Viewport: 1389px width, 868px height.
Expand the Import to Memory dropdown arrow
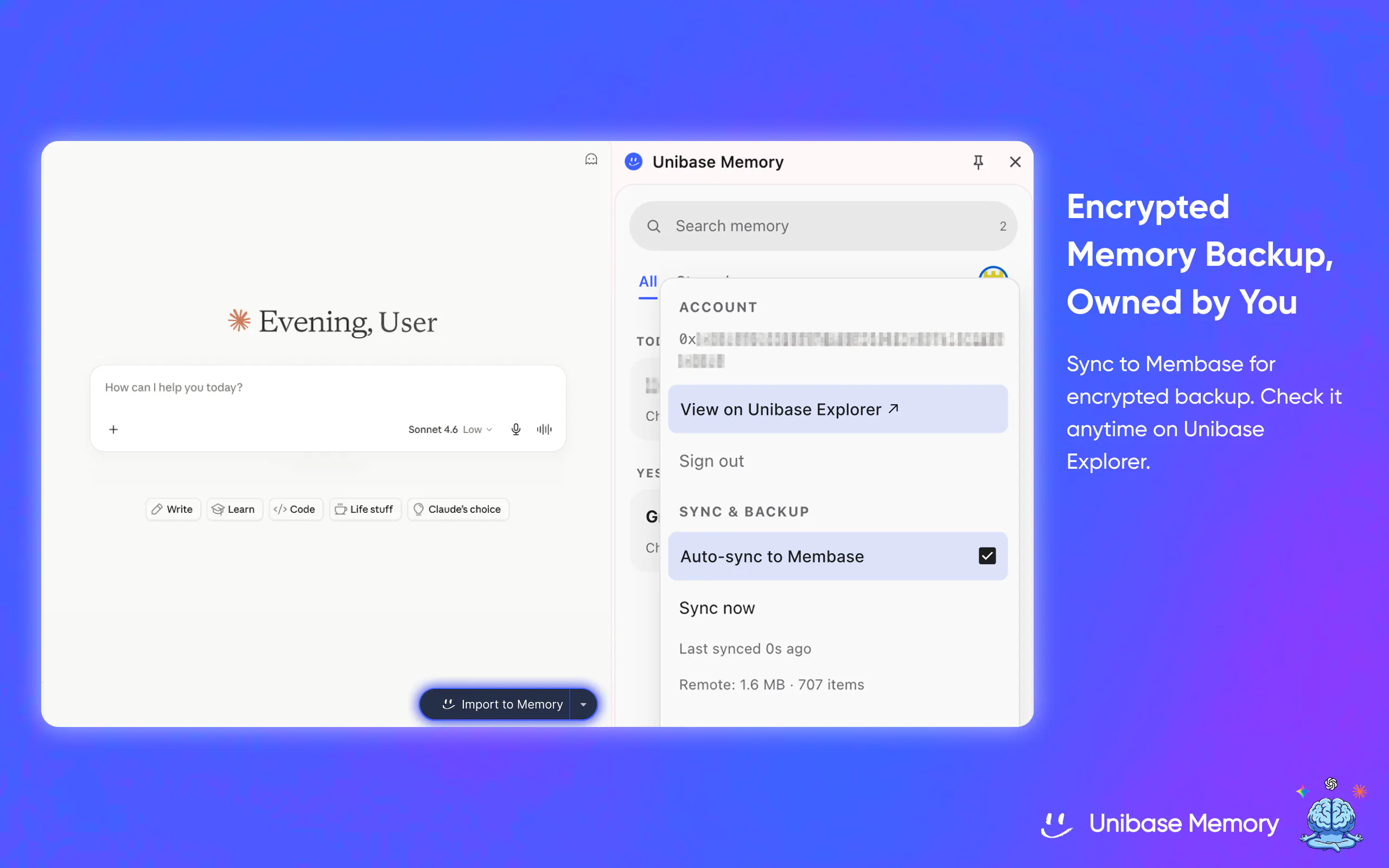(x=583, y=704)
